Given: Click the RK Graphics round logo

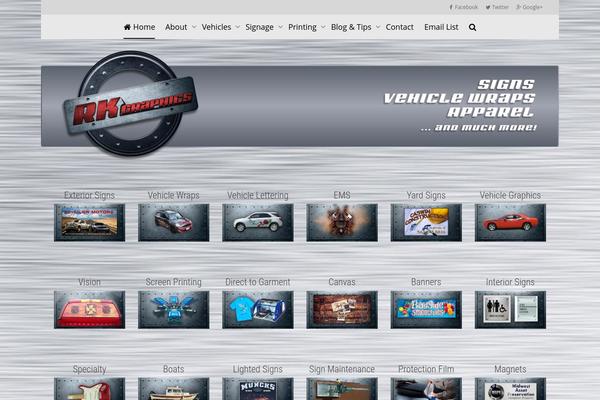Looking at the screenshot, I should coord(130,103).
